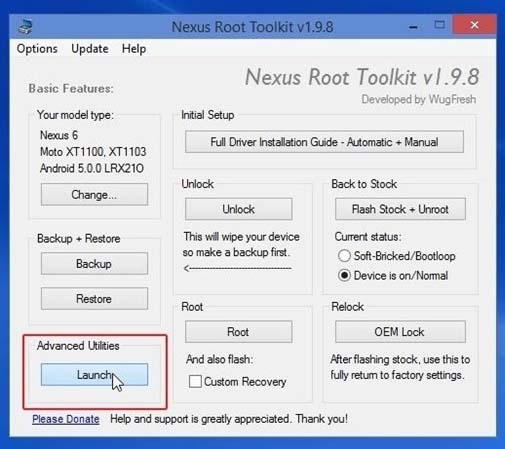Maximize the Nexus Root Toolkit window
The width and height of the screenshot is (505, 449).
click(x=440, y=25)
